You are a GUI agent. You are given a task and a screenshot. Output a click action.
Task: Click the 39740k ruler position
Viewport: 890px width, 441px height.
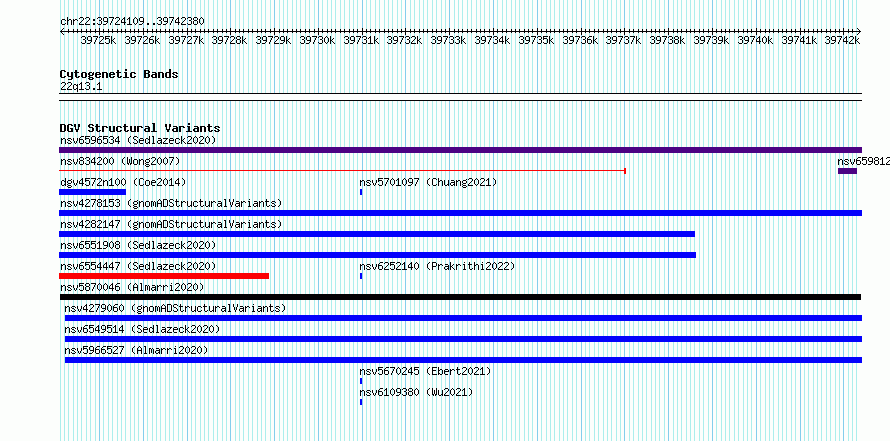point(755,40)
